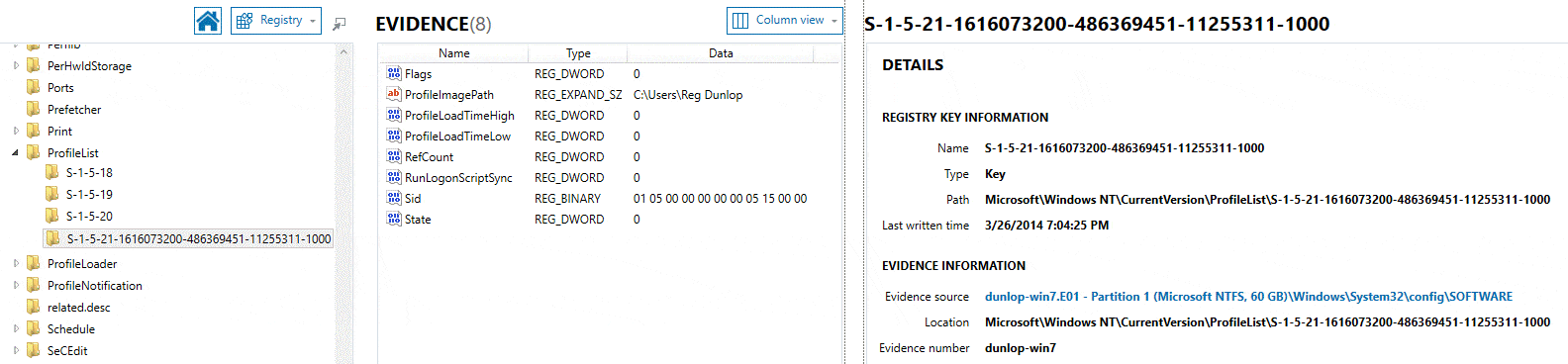1568x364 pixels.
Task: Click the Flags DWORD value icon
Action: pos(394,73)
